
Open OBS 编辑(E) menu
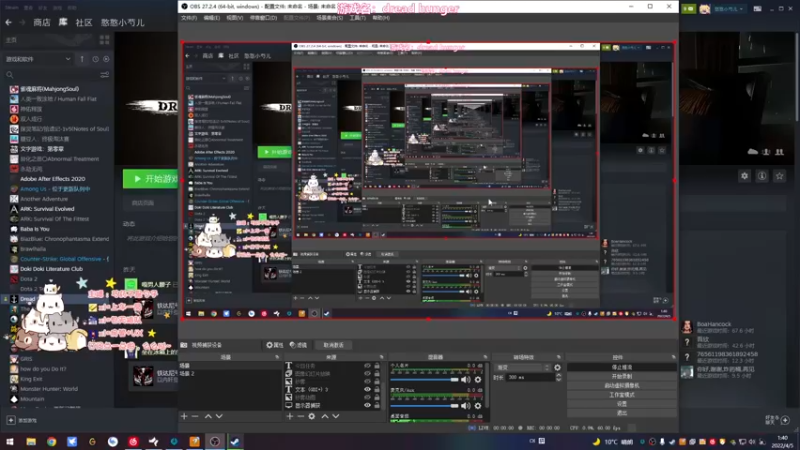(211, 18)
